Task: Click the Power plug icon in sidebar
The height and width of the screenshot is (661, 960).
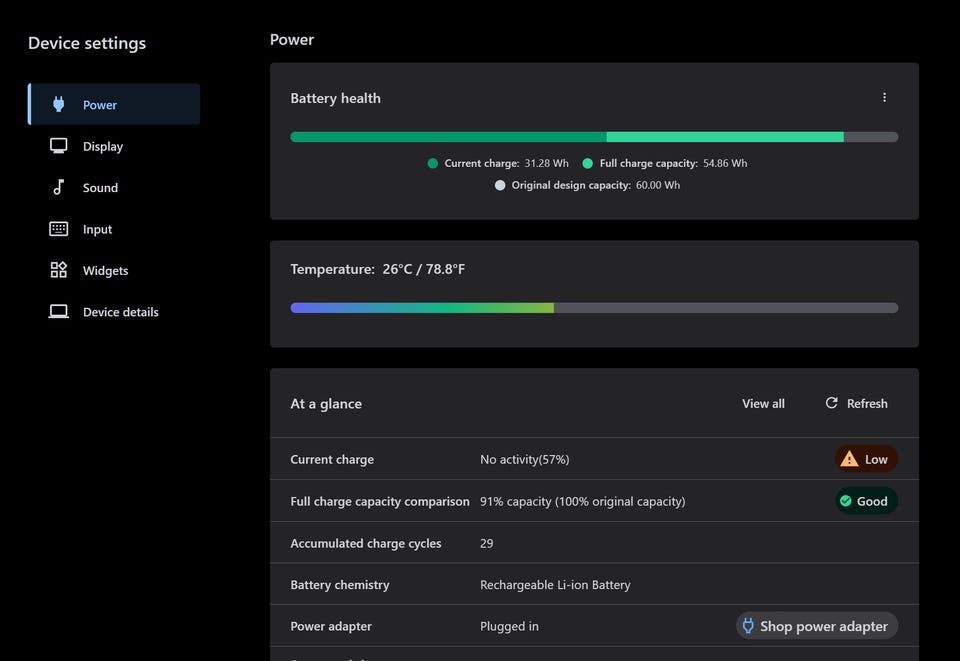Action: click(x=59, y=104)
